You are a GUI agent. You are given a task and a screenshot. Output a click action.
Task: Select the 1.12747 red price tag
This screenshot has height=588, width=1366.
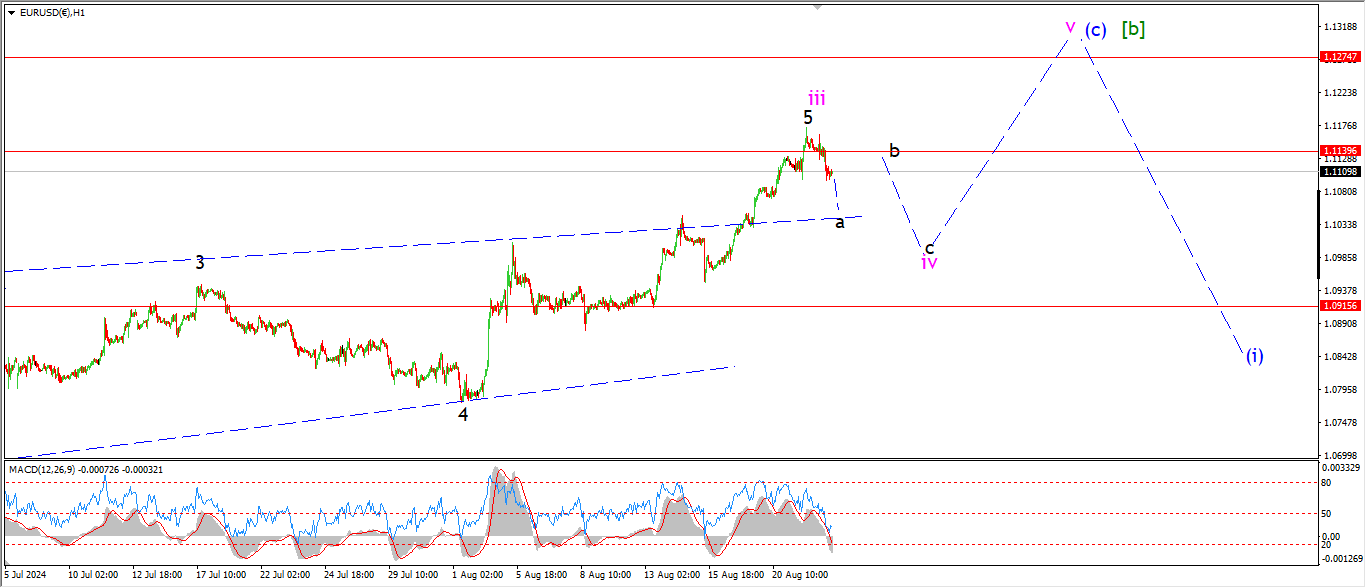point(1338,58)
